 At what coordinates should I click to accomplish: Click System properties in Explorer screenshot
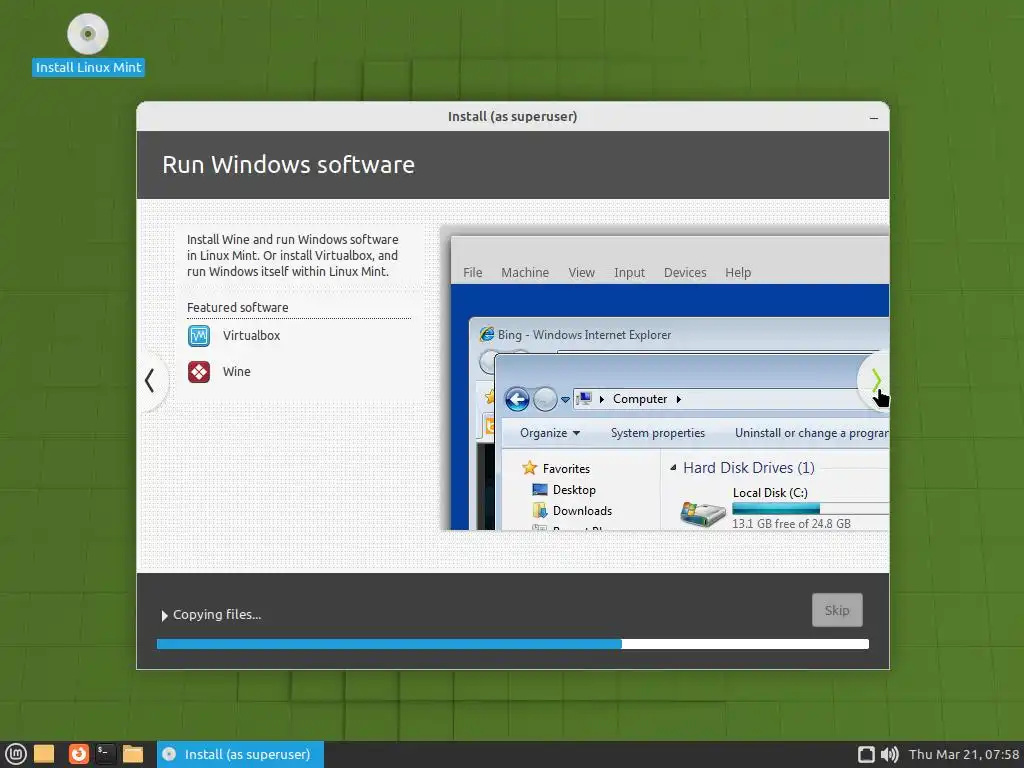pyautogui.click(x=658, y=433)
